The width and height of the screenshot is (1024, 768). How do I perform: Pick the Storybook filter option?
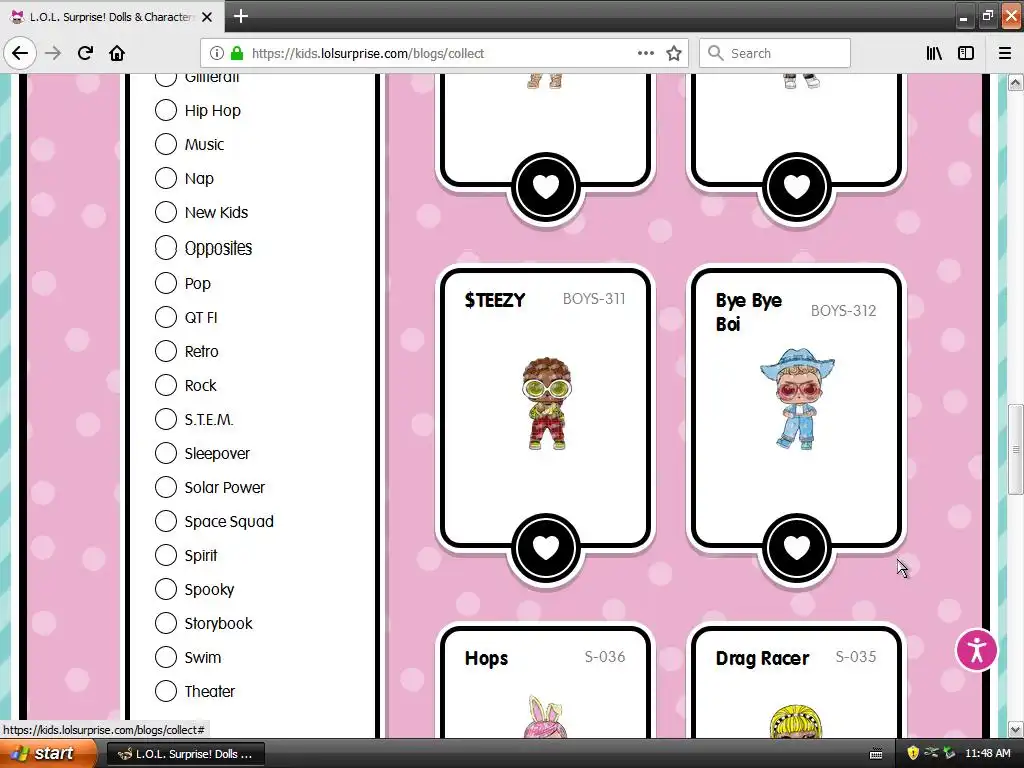[166, 622]
